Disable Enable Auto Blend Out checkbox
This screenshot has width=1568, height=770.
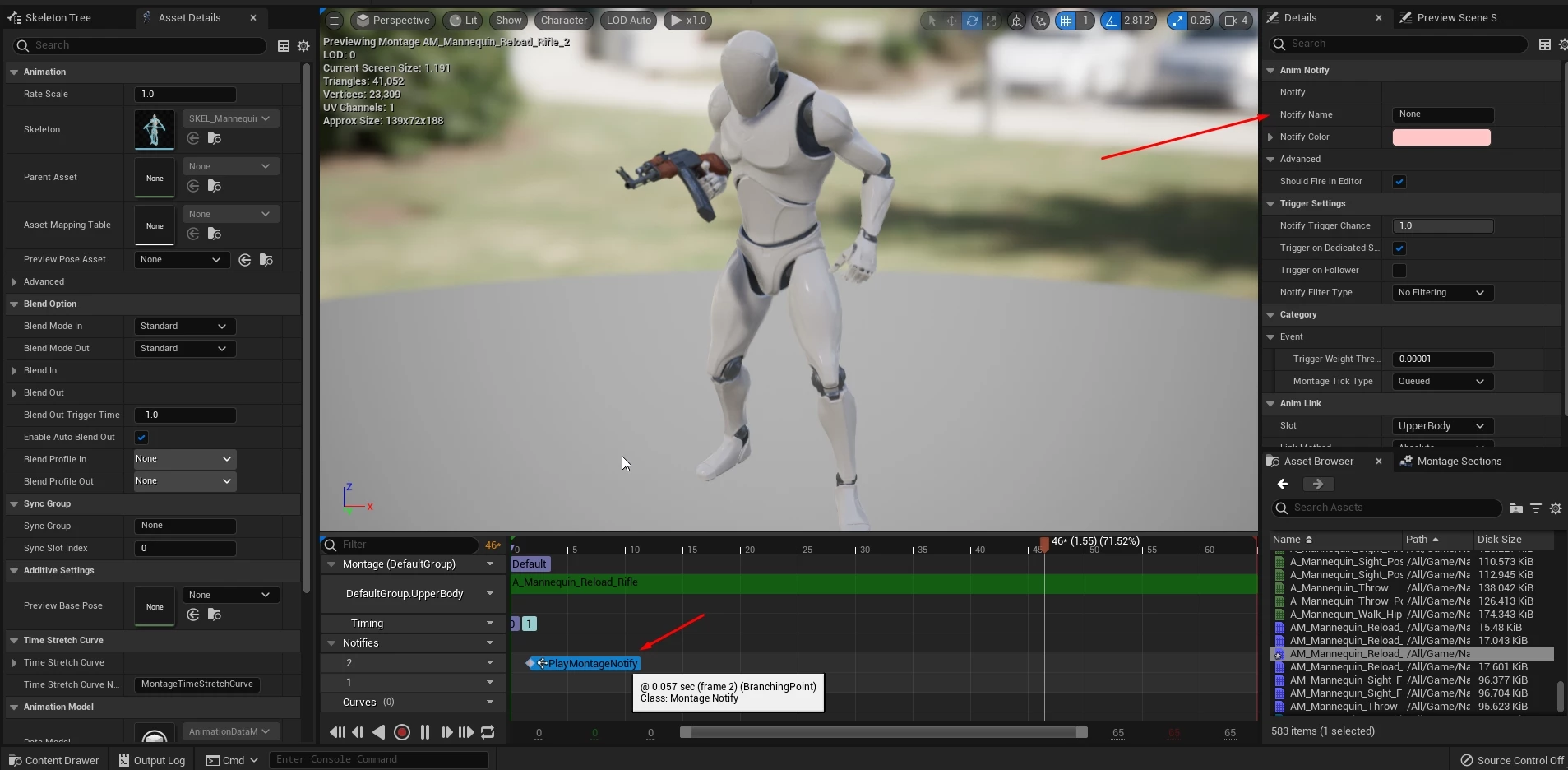coord(141,438)
